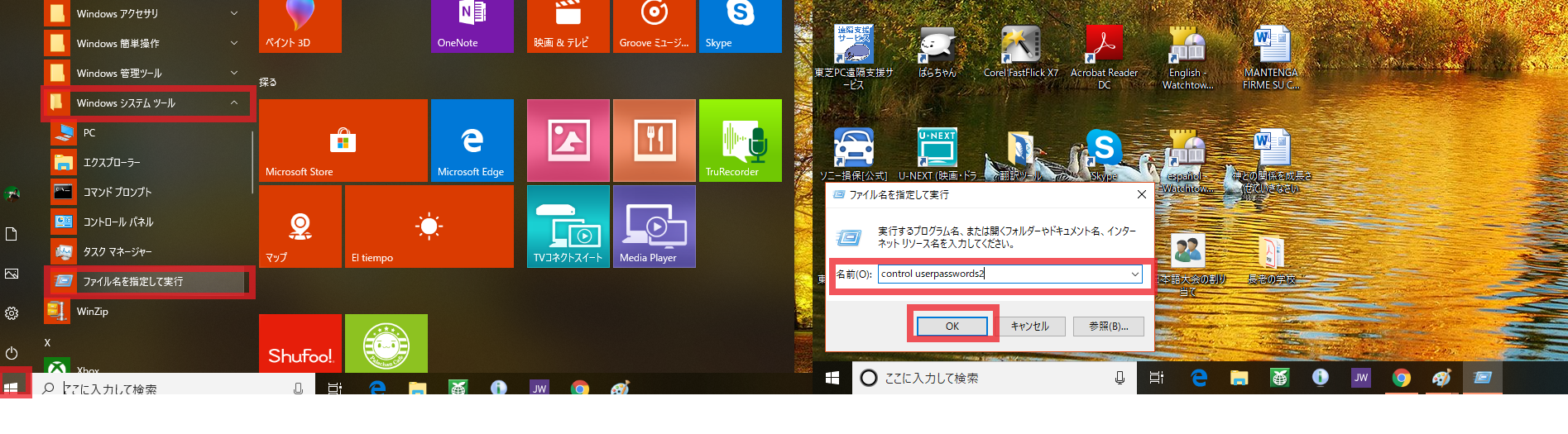Click the 探る tile group heading

click(267, 82)
